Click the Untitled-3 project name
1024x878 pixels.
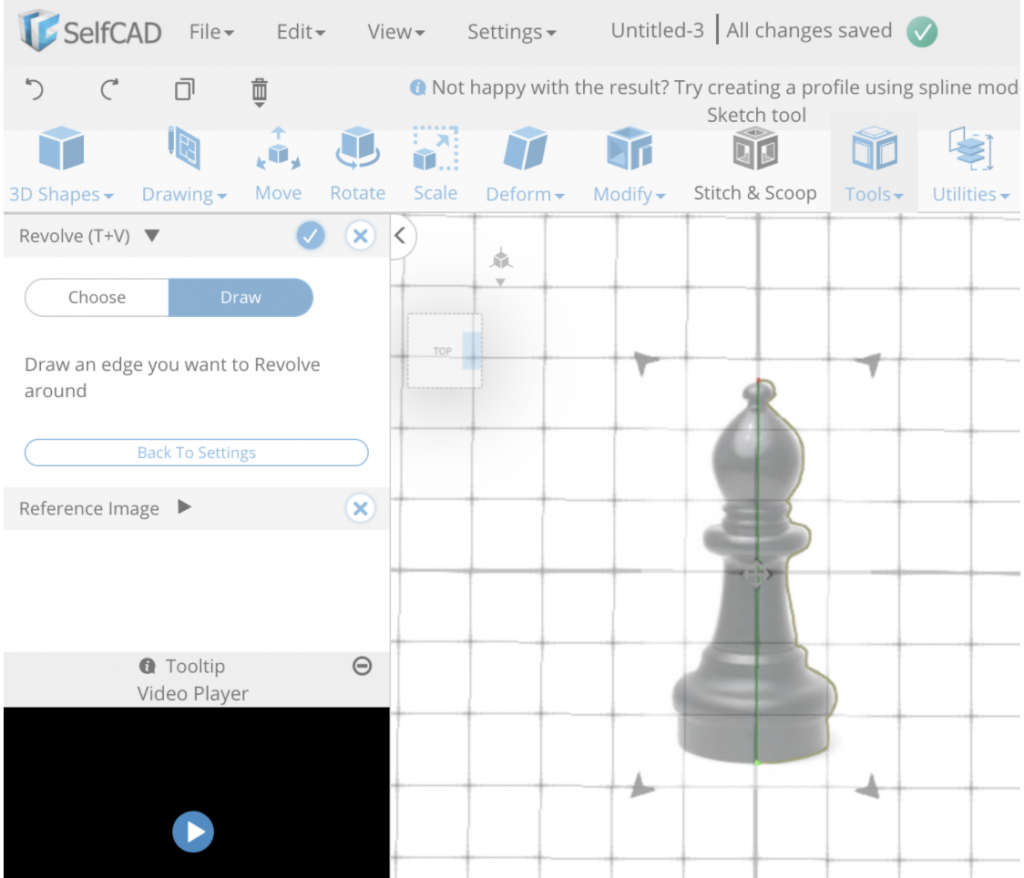click(x=657, y=30)
